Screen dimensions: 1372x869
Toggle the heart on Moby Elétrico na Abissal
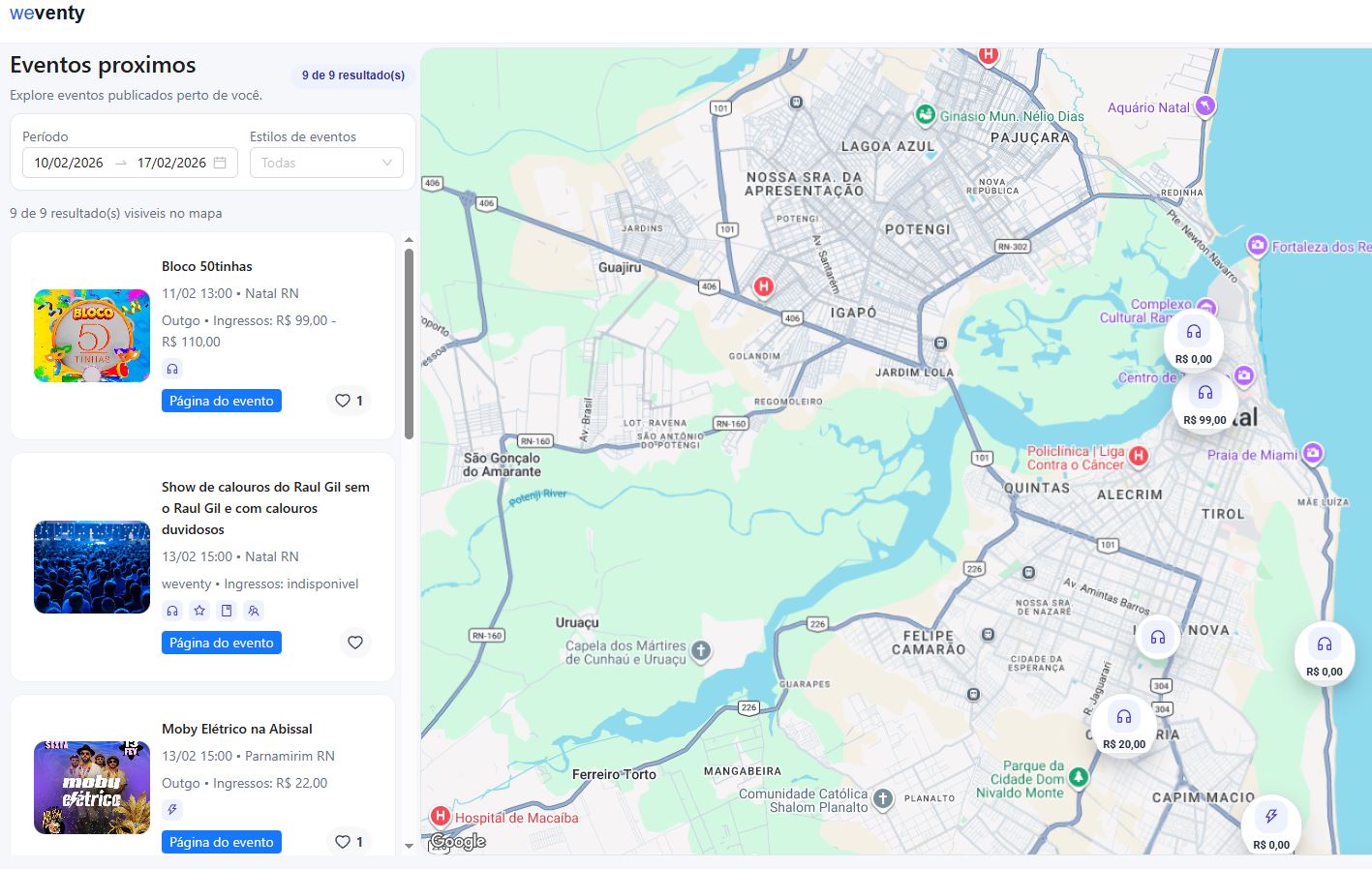pos(349,842)
